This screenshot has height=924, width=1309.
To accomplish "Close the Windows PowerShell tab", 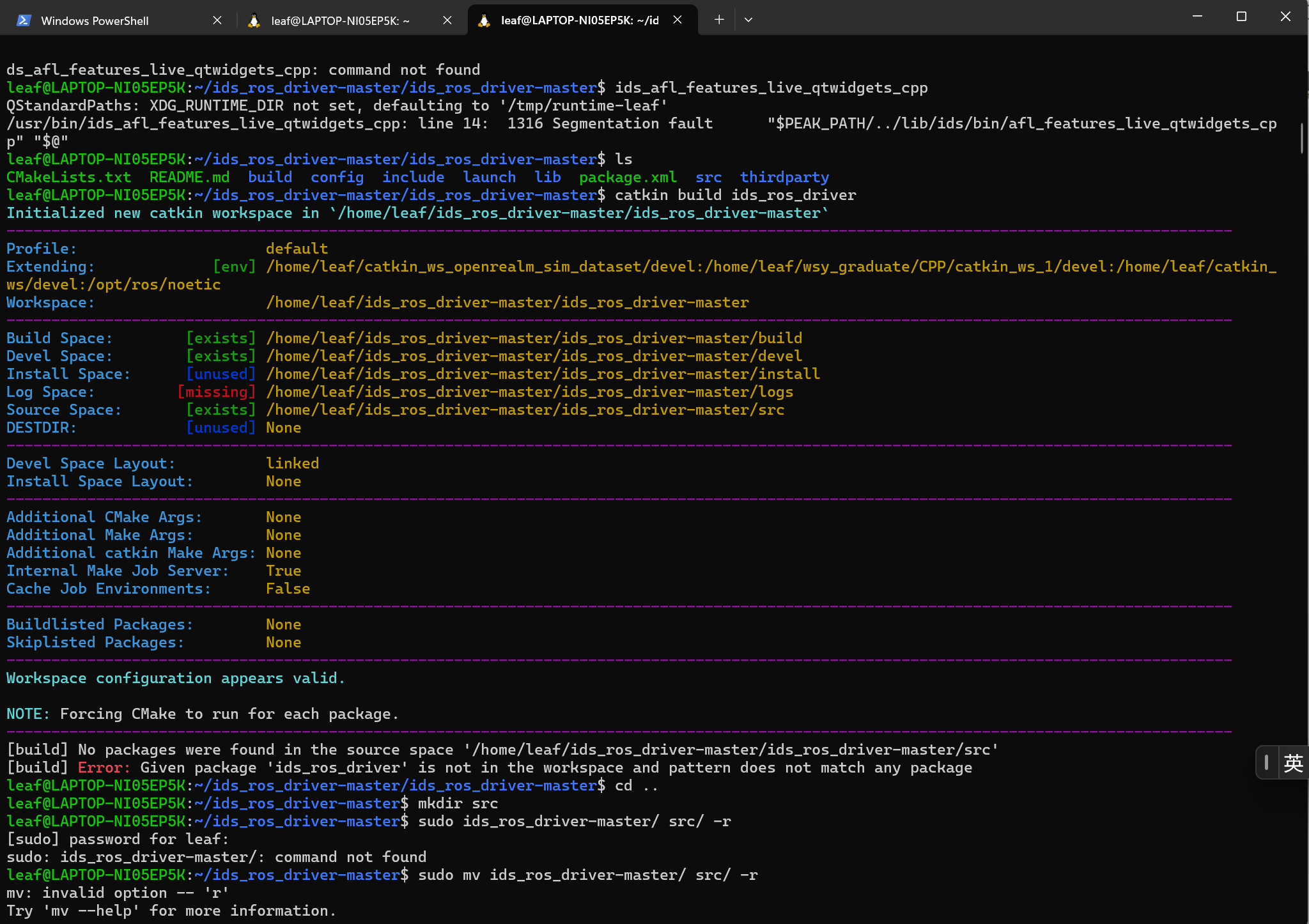I will click(217, 20).
